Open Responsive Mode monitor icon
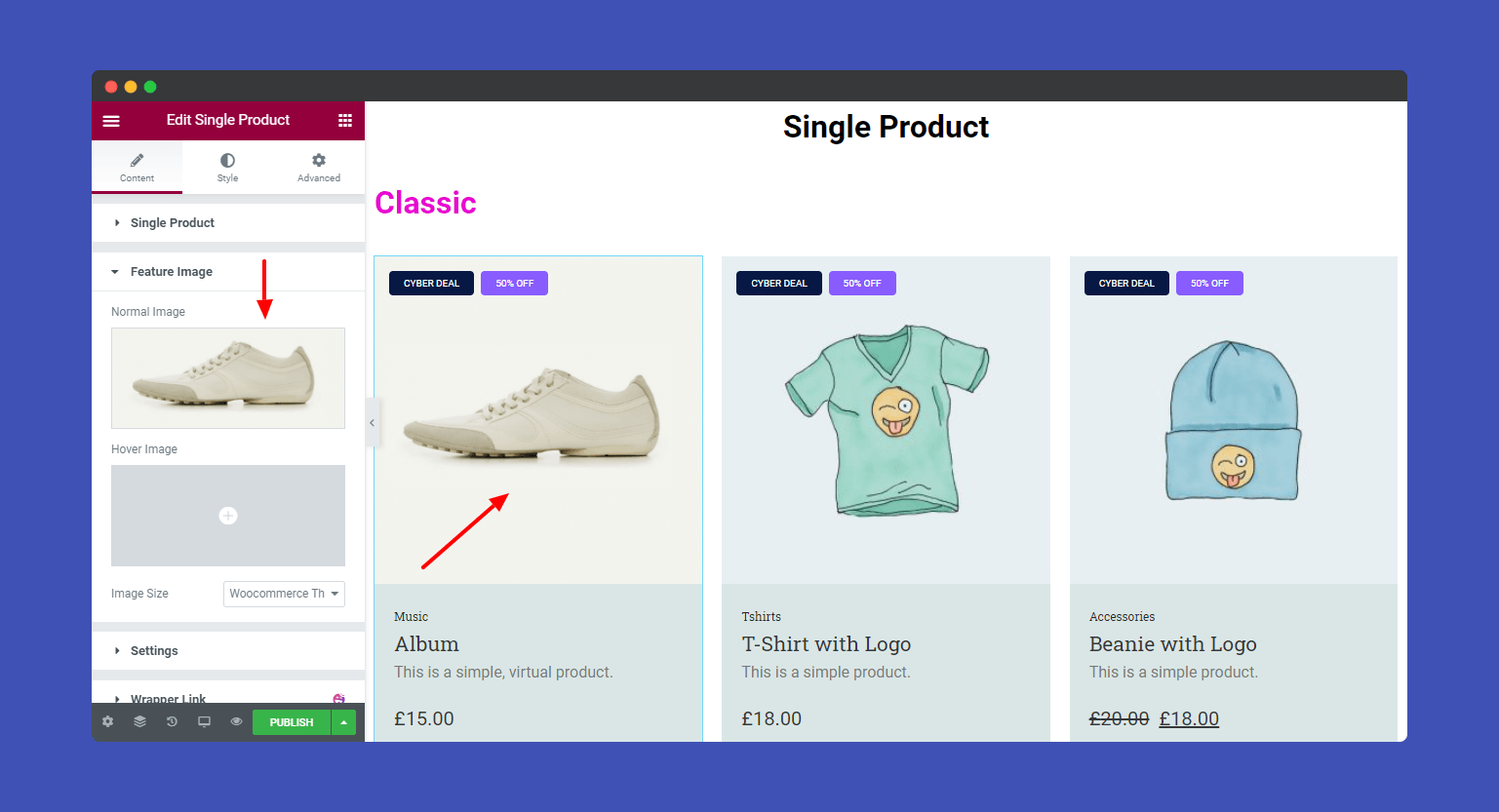Screen dimensions: 1499x812 coord(204,721)
